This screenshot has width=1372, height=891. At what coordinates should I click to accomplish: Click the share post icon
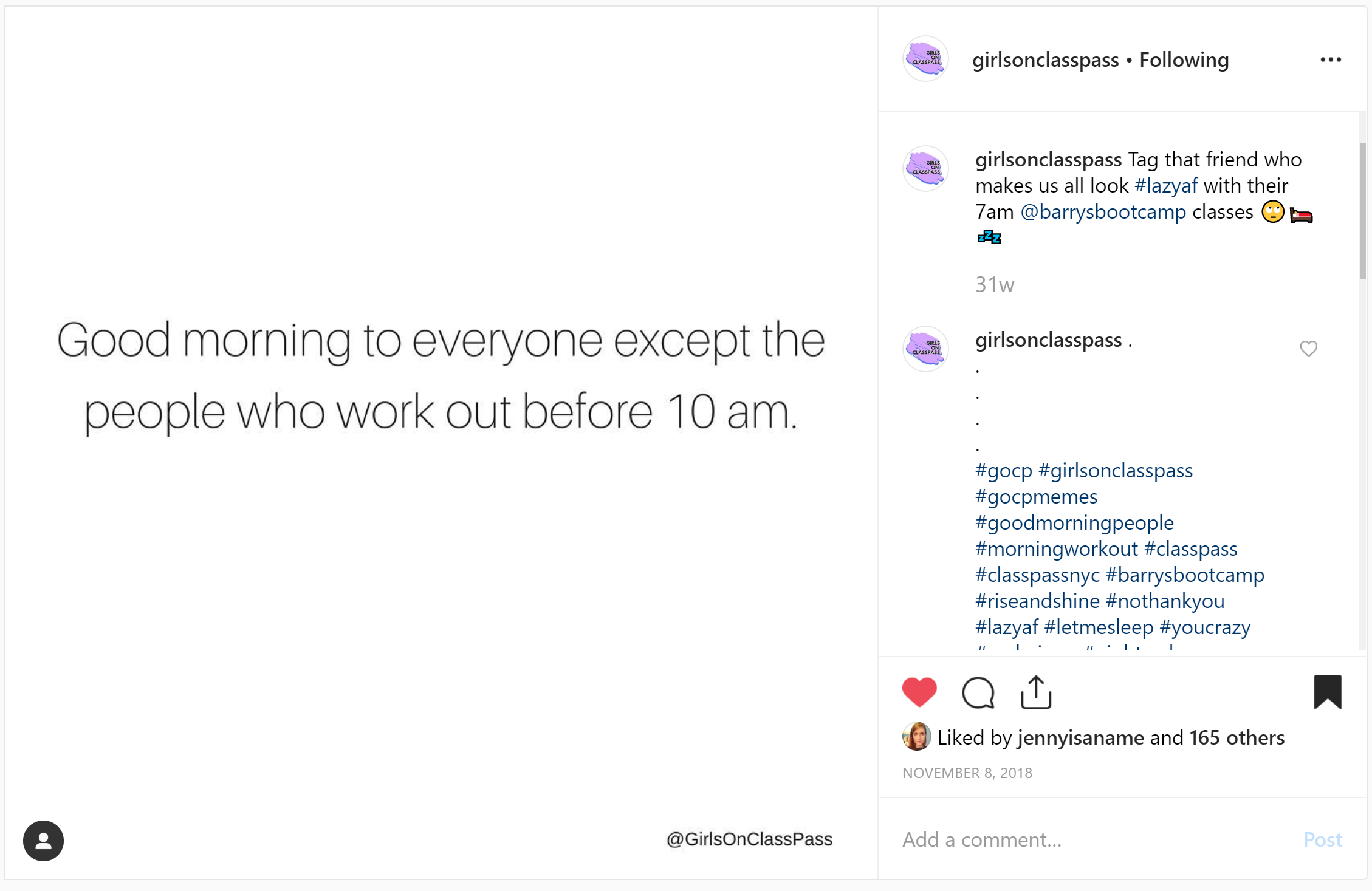1036,692
